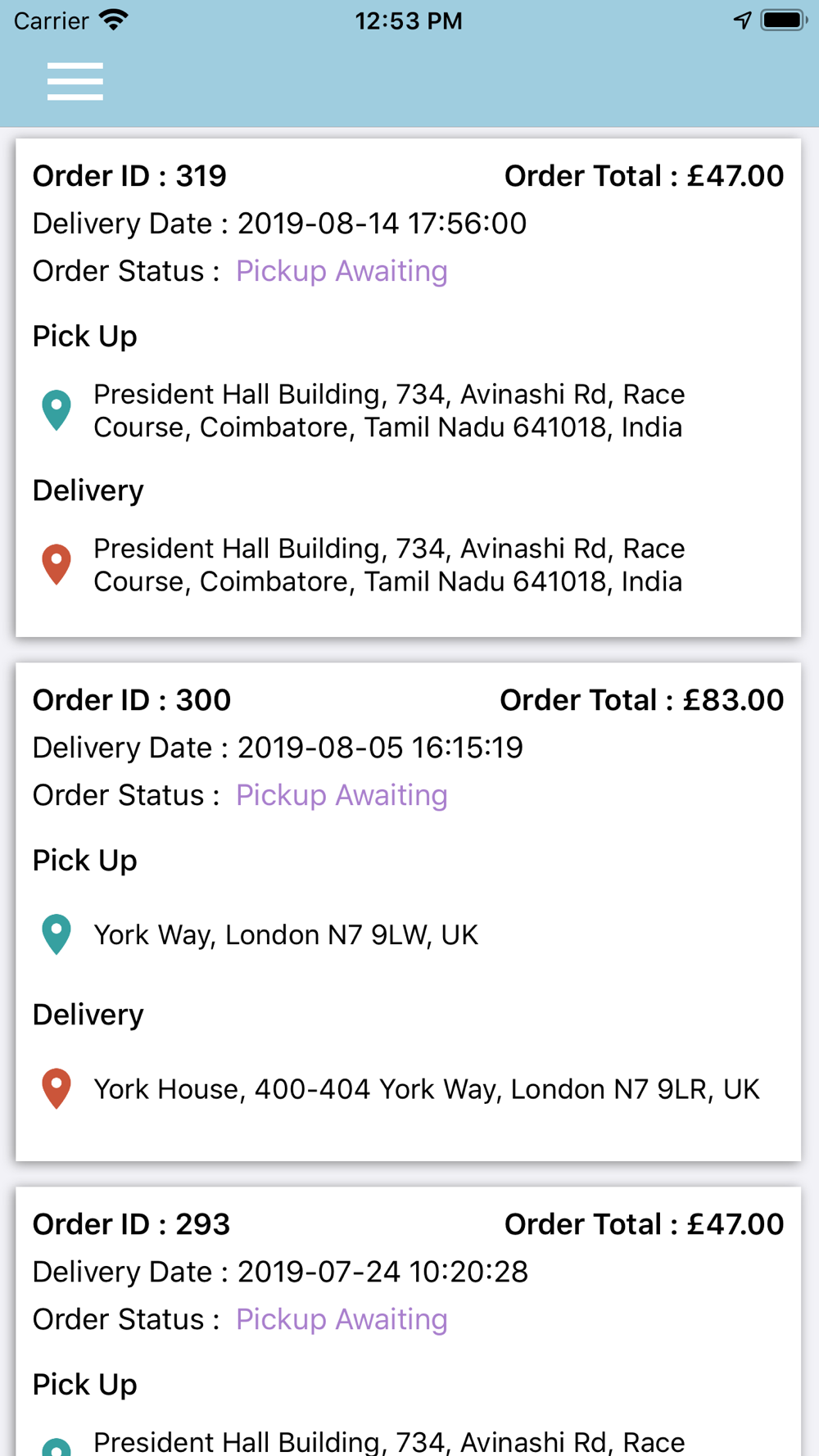This screenshot has width=819, height=1456.
Task: Tap teal pickup pin for Order 293
Action: [x=57, y=1446]
